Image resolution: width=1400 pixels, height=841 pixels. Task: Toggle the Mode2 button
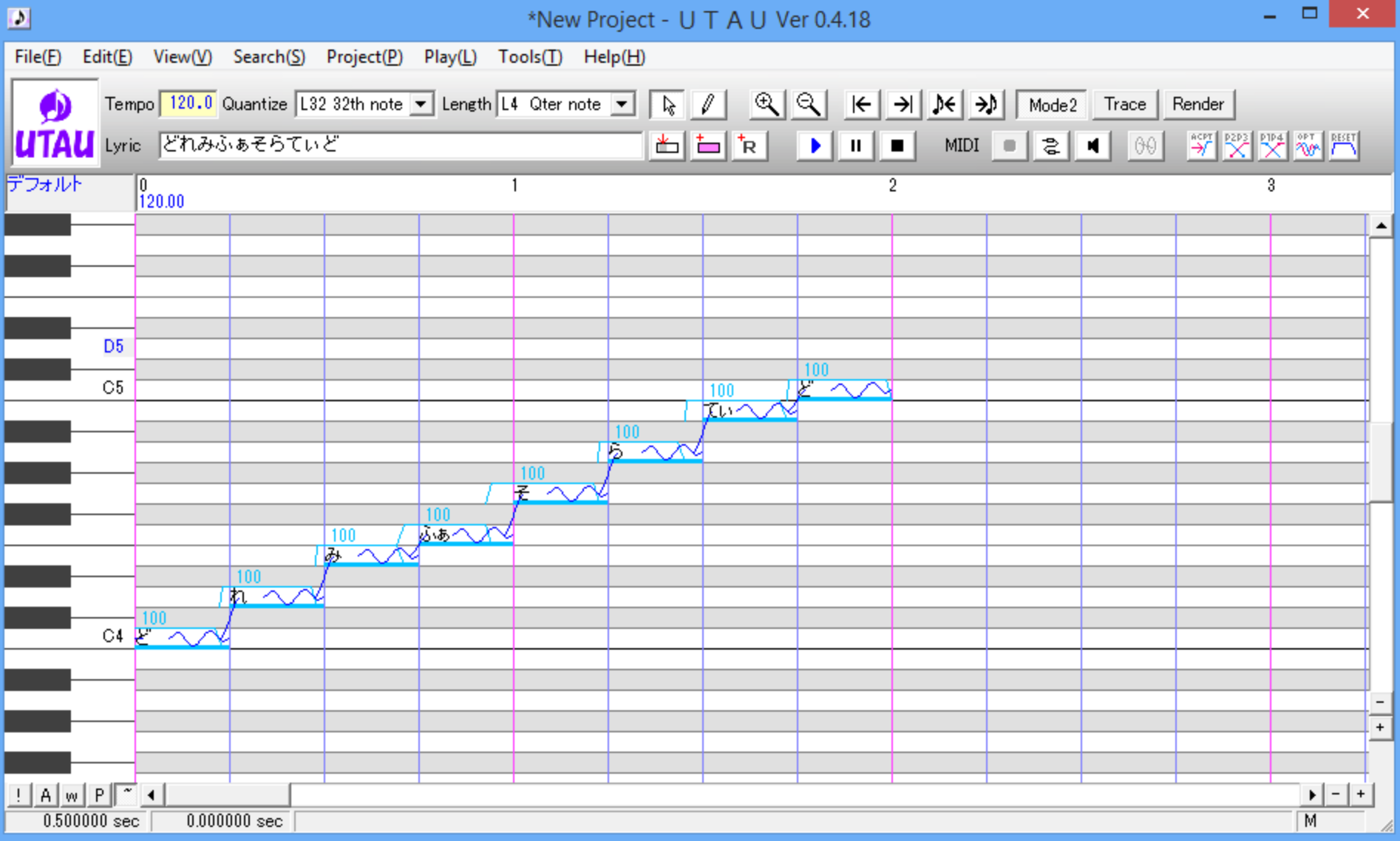pos(1052,104)
